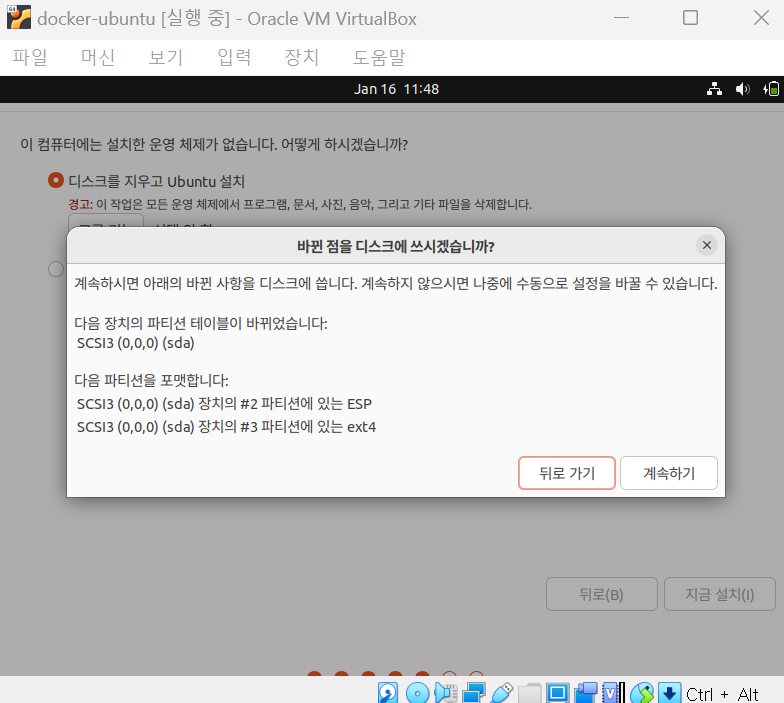This screenshot has width=784, height=703.
Task: Click the optical disc status icon
Action: tap(418, 693)
